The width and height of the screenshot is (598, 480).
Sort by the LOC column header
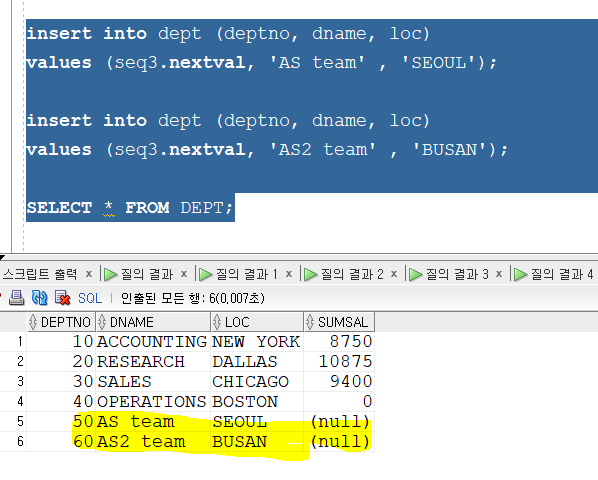[257, 322]
